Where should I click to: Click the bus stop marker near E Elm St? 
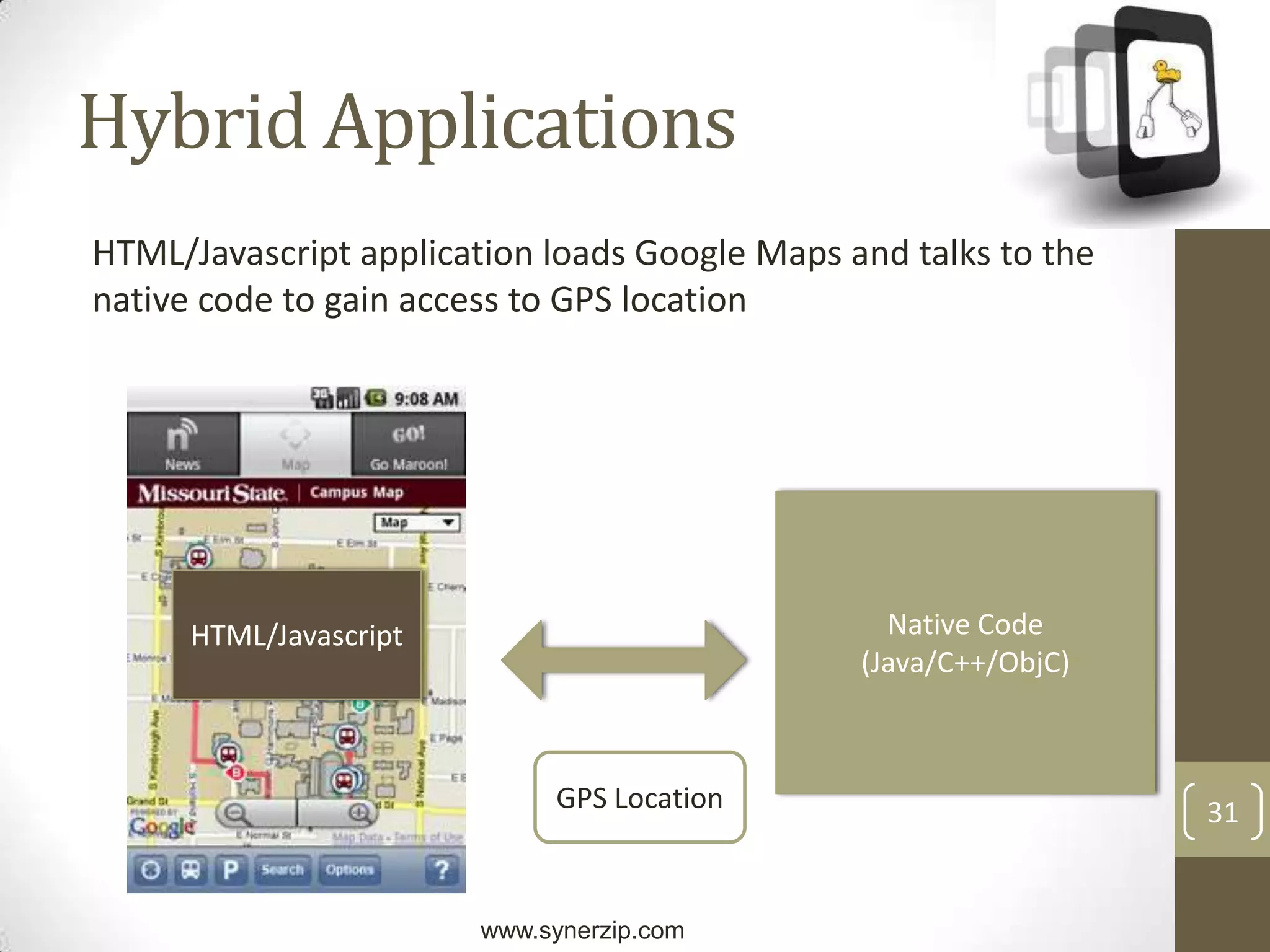(198, 557)
